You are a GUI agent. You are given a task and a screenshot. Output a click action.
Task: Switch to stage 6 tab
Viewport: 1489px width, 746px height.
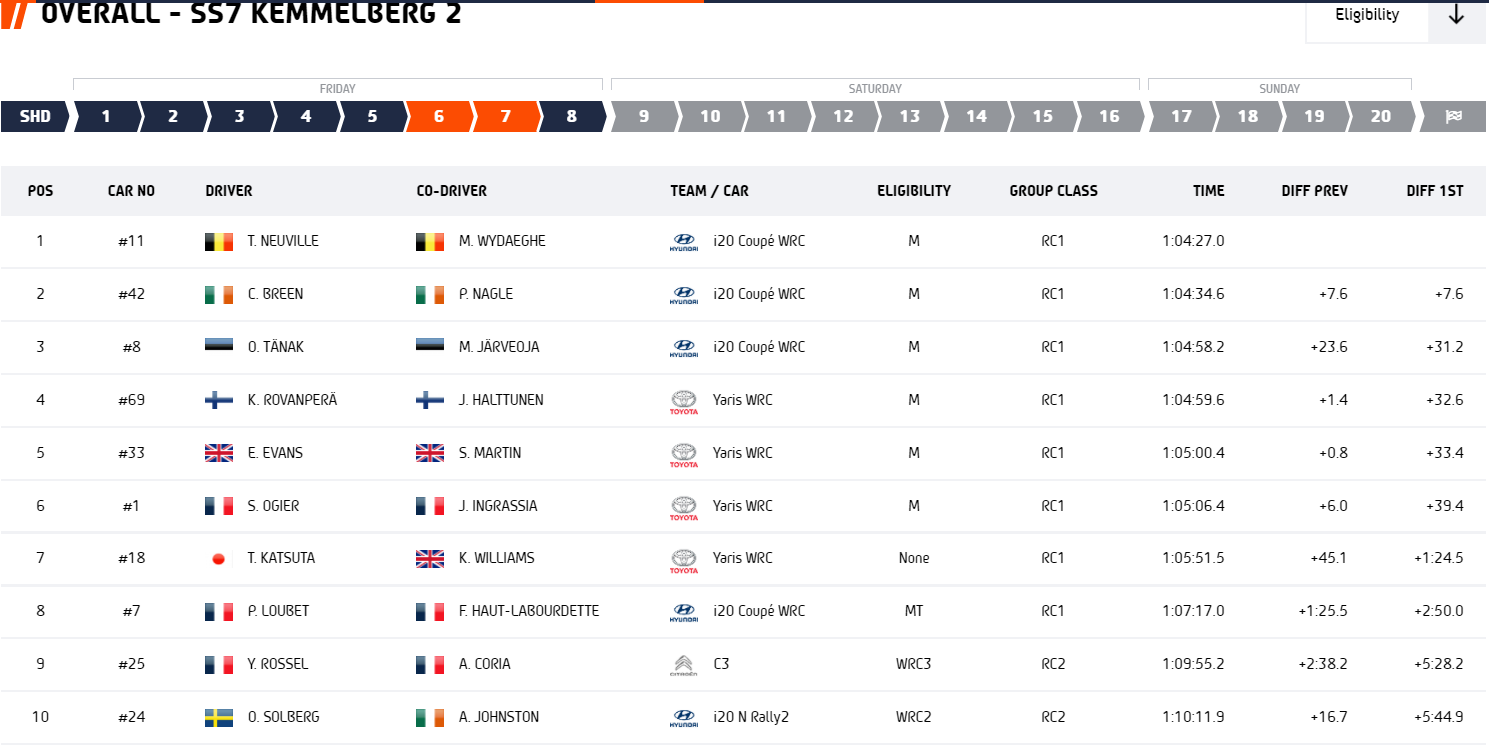point(439,116)
